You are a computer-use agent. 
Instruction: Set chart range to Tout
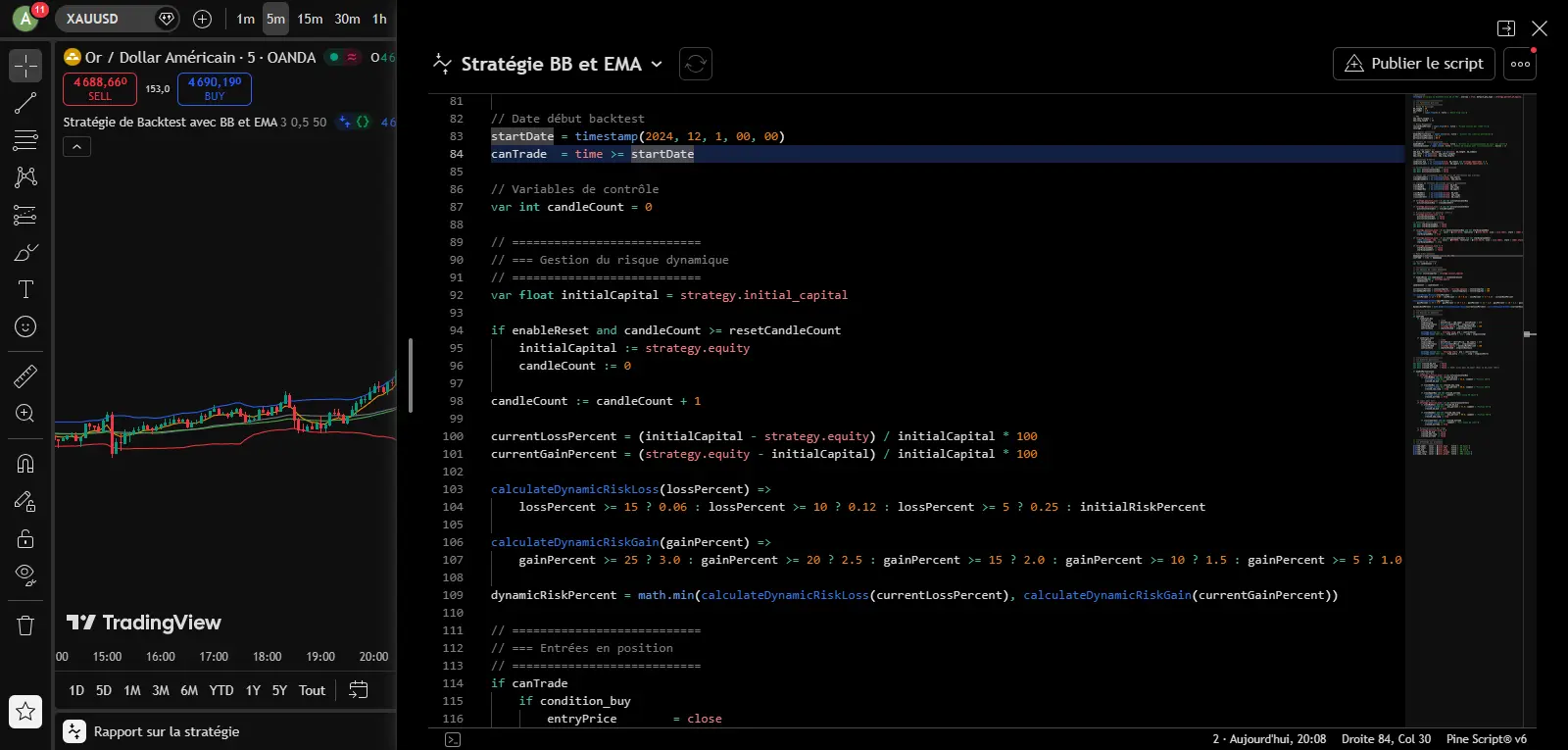point(312,690)
